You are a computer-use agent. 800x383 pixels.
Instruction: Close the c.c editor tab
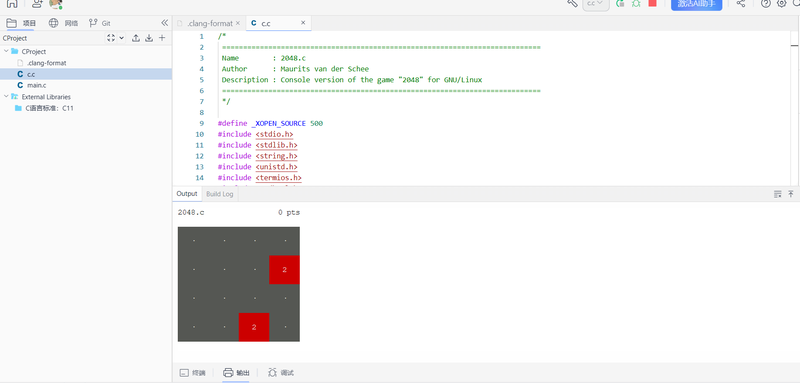click(303, 23)
